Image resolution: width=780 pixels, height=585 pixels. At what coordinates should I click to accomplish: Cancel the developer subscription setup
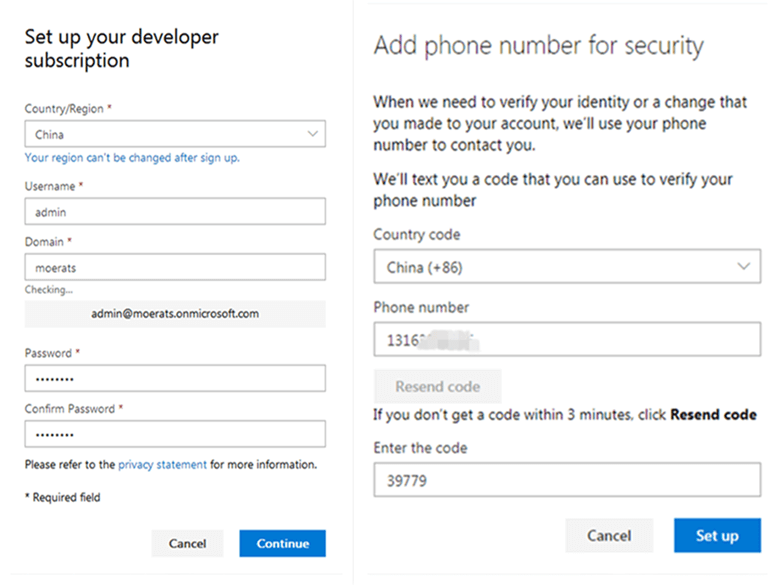(x=188, y=543)
